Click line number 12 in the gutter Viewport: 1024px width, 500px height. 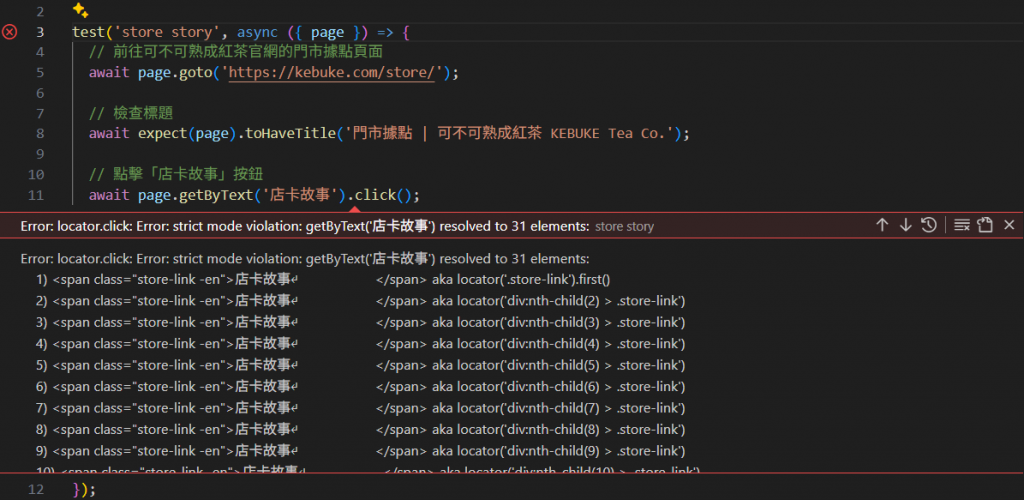pos(37,489)
